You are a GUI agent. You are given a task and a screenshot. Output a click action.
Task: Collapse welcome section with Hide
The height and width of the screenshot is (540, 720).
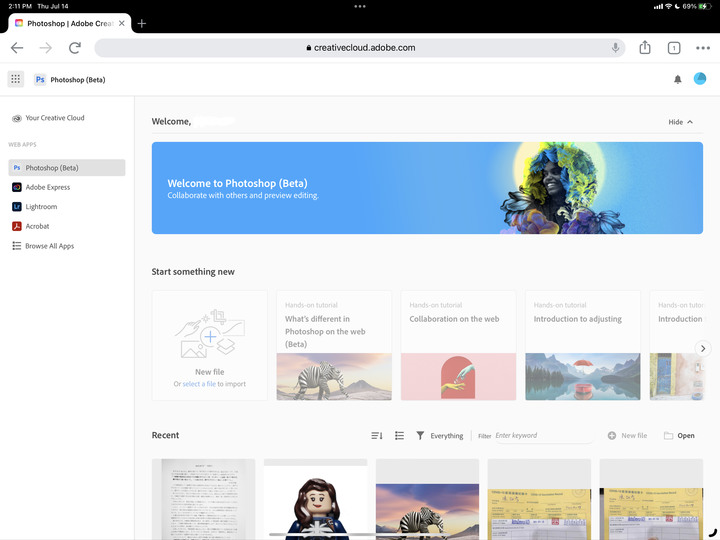pos(681,122)
